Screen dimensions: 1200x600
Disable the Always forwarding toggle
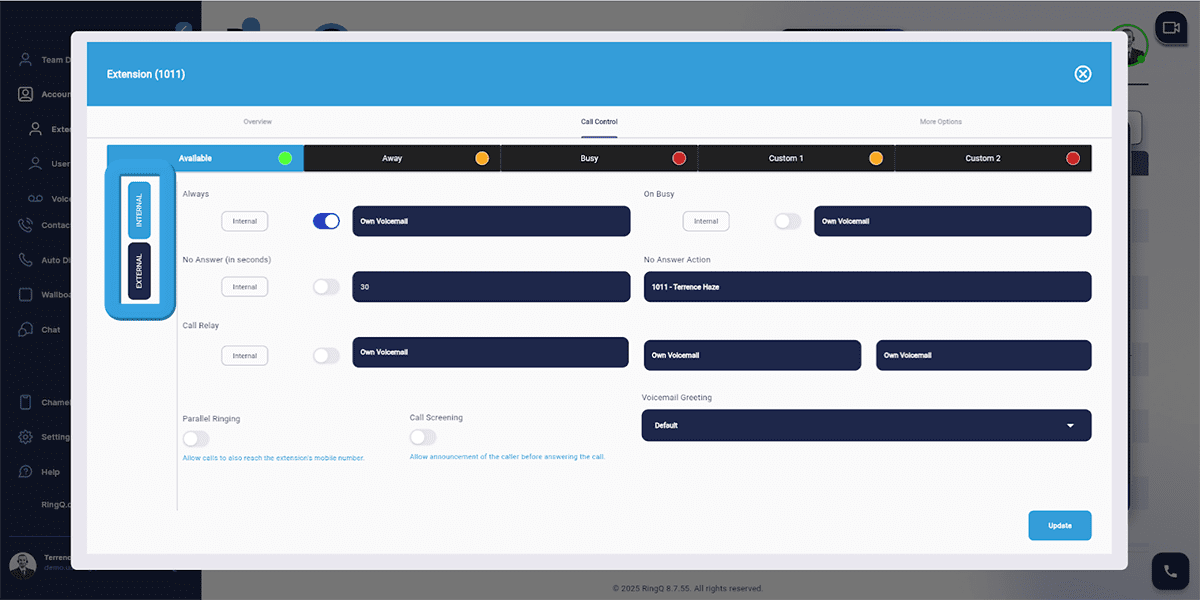point(326,221)
